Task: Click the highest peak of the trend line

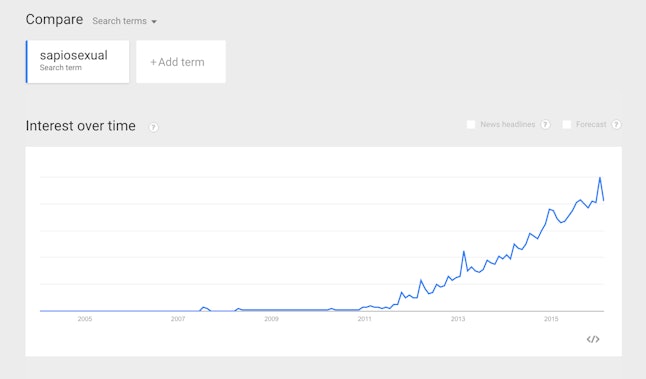Action: (x=600, y=178)
